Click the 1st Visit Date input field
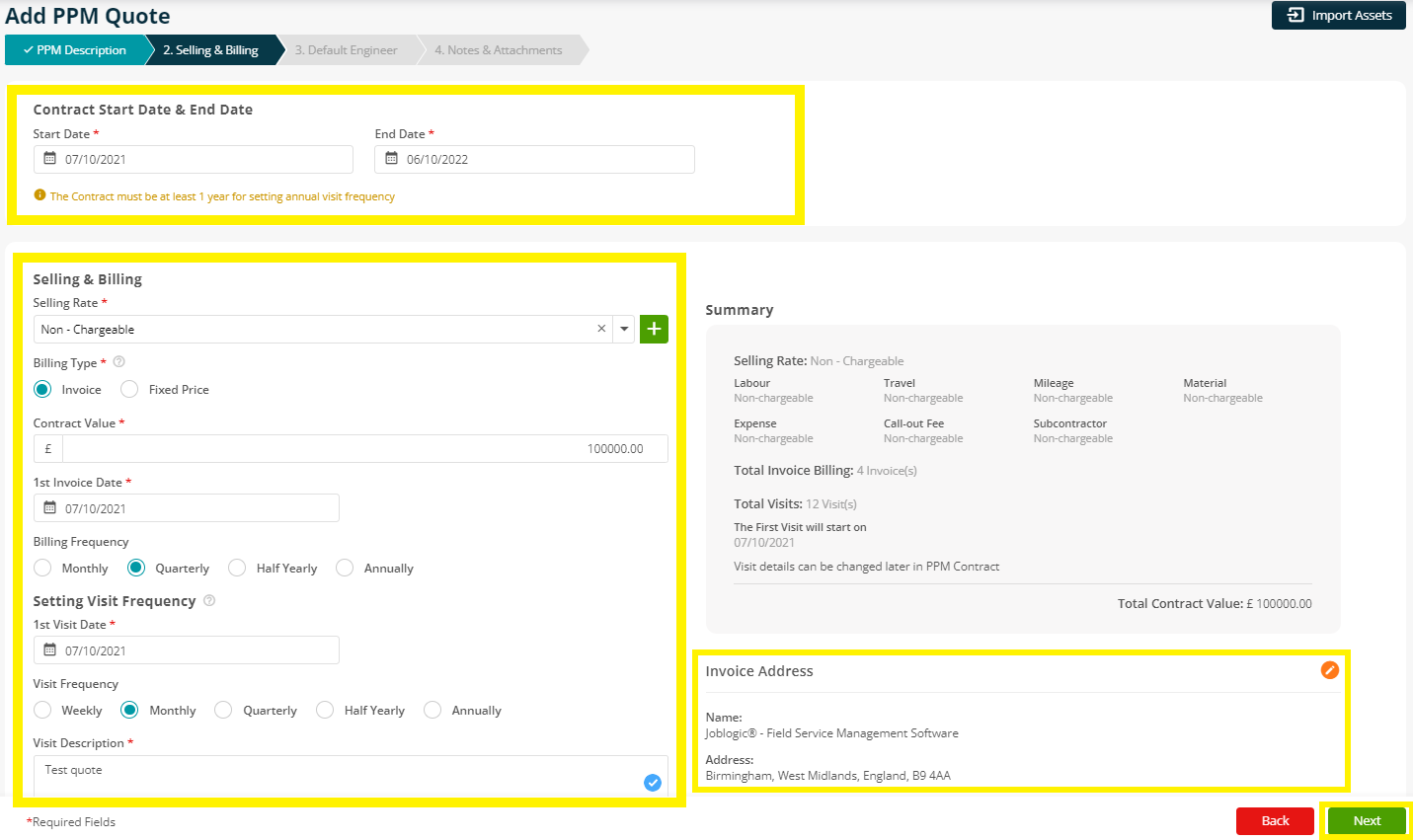The height and width of the screenshot is (840, 1413). [x=187, y=650]
